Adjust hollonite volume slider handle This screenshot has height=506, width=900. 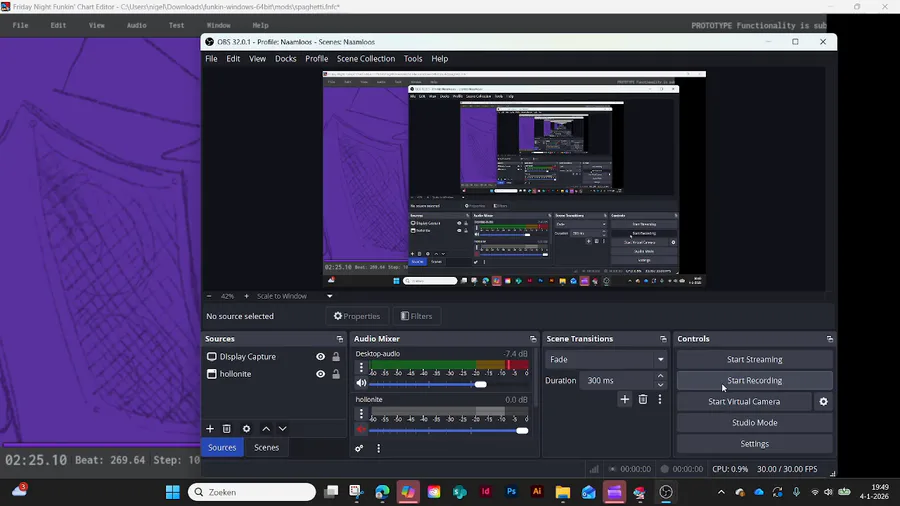tap(522, 430)
